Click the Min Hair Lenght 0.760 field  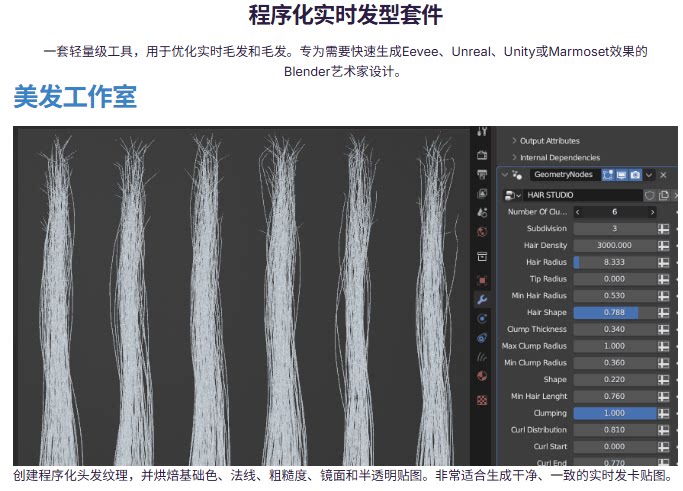pyautogui.click(x=615, y=396)
